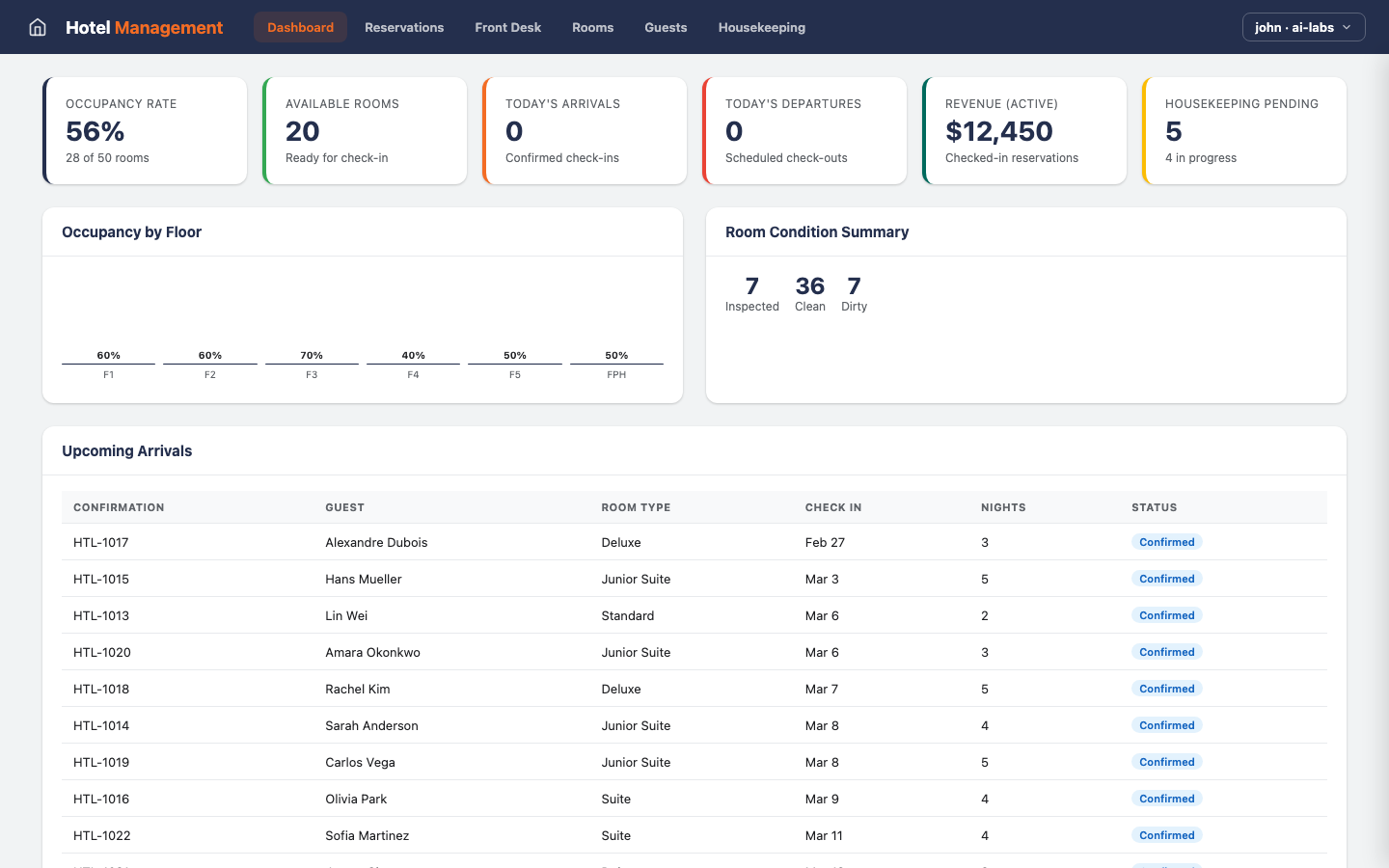Open the Occupancy Rate summary card
The width and height of the screenshot is (1389, 868).
tap(145, 130)
